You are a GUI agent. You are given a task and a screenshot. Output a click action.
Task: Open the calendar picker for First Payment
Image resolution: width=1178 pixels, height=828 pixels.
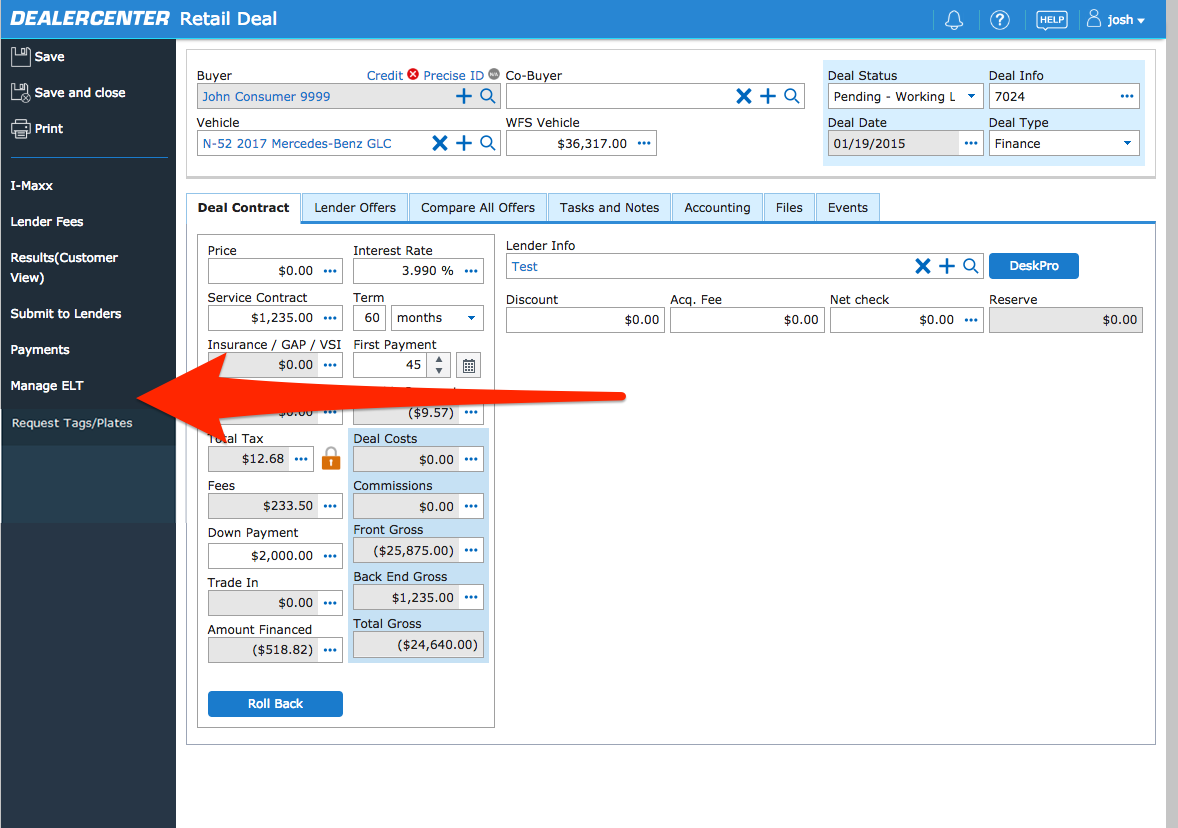468,365
